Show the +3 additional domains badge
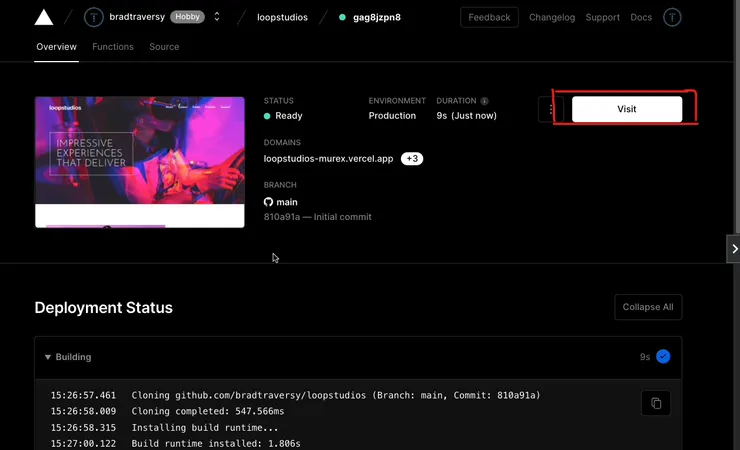Image resolution: width=740 pixels, height=450 pixels. (x=412, y=158)
